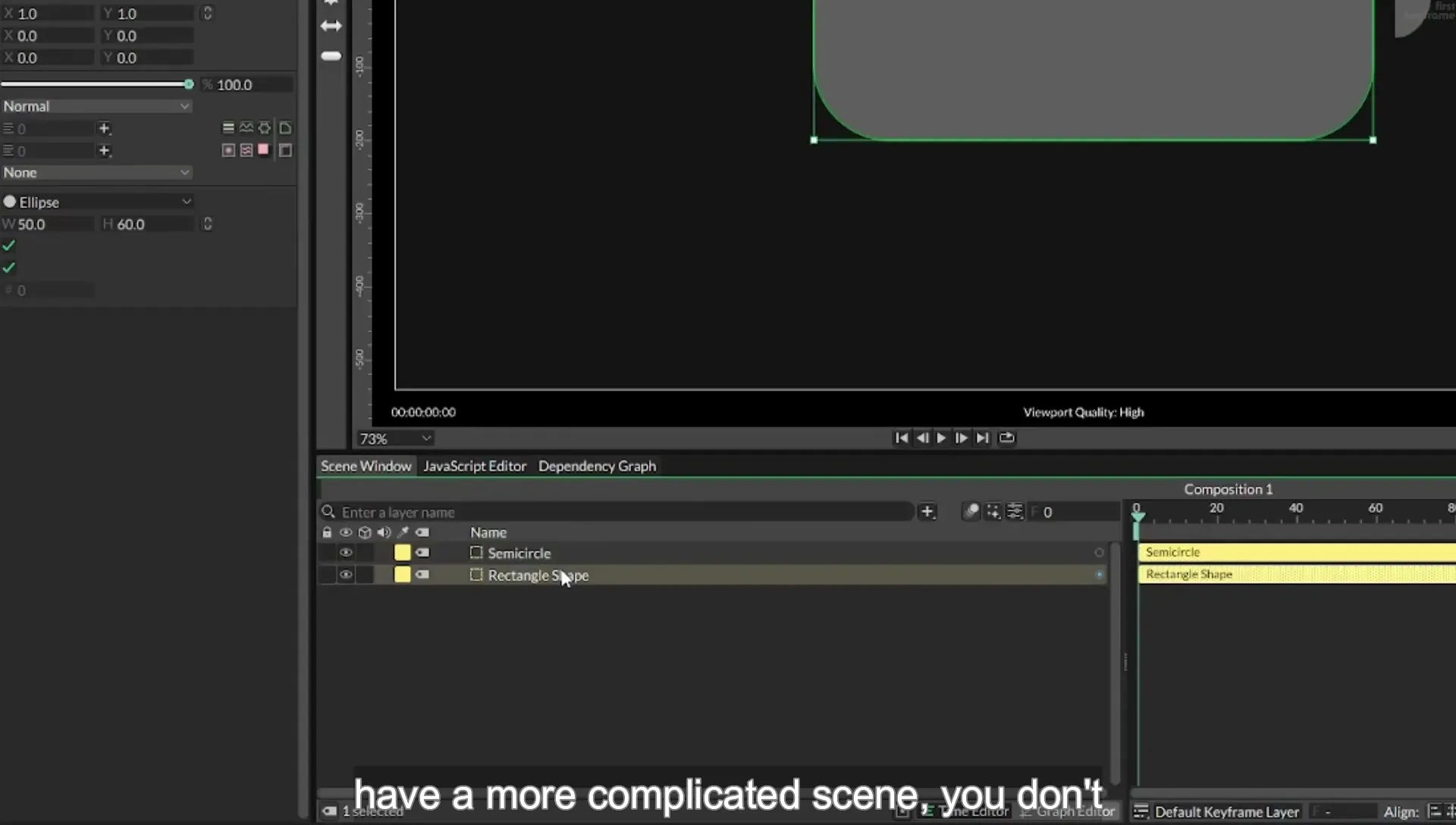
Task: Click the yellow color swatch of the Semicircle layer
Action: click(x=403, y=553)
